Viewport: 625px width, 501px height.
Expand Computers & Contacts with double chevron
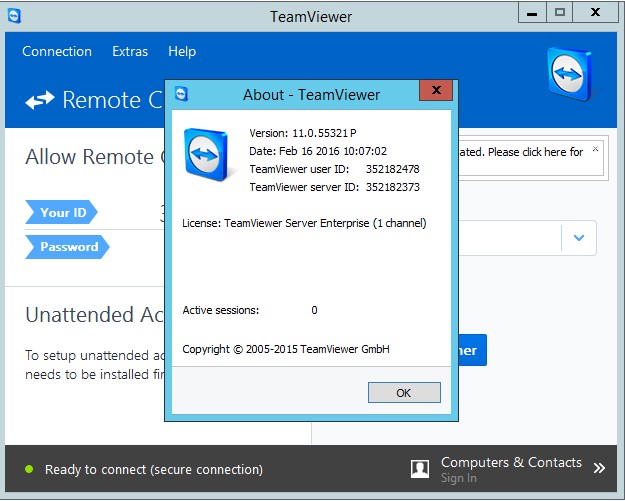pyautogui.click(x=599, y=468)
